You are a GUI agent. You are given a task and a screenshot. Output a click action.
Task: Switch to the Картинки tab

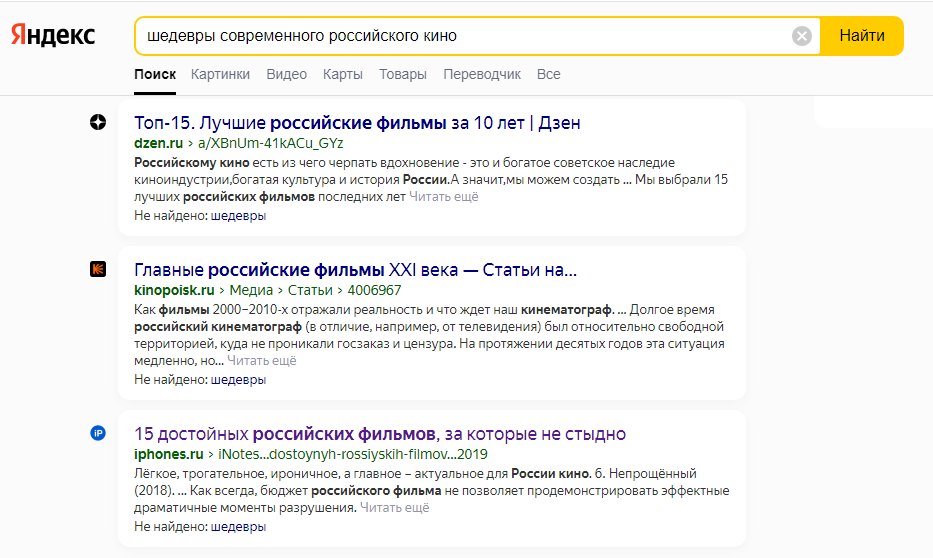(220, 74)
